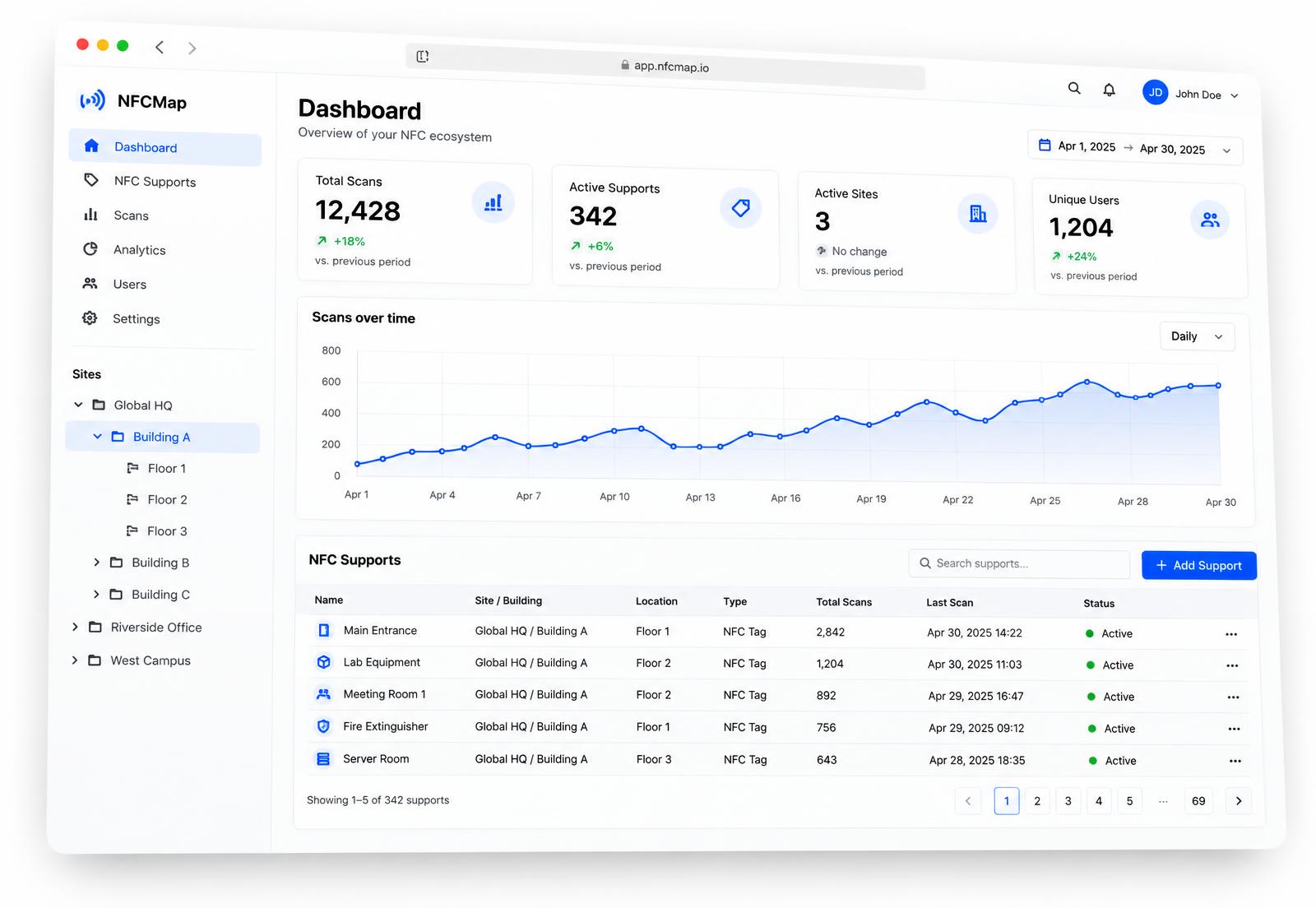The height and width of the screenshot is (908, 1316).
Task: Expand the West Campus site
Action: [75, 660]
